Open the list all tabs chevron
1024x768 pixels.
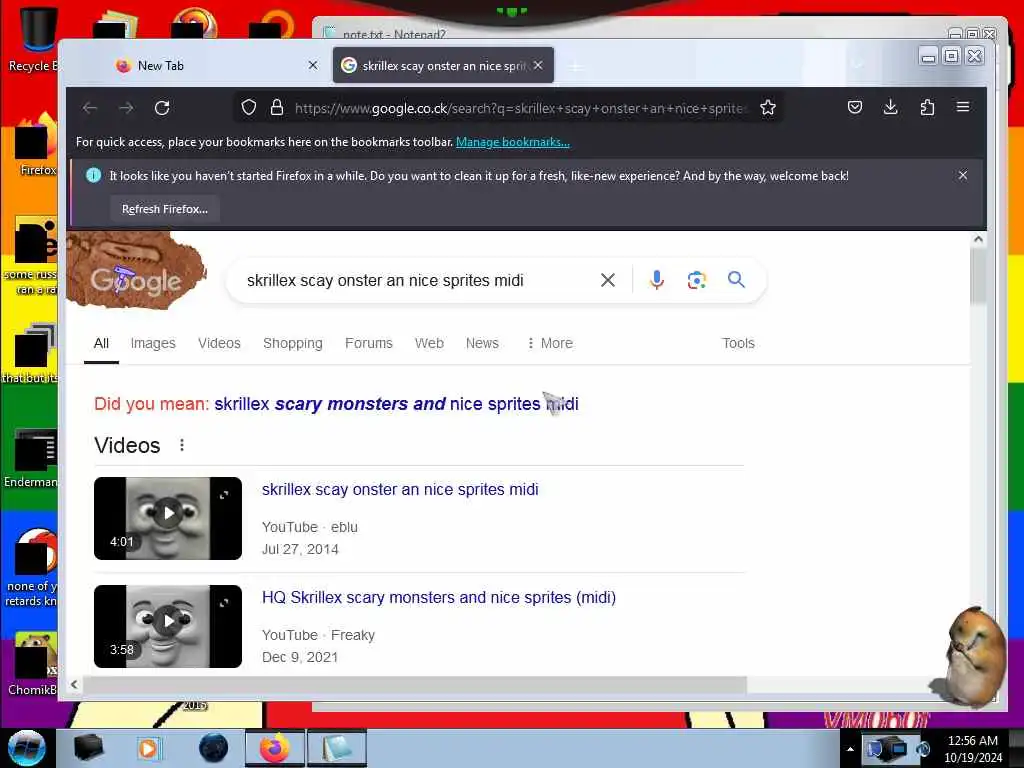857,65
